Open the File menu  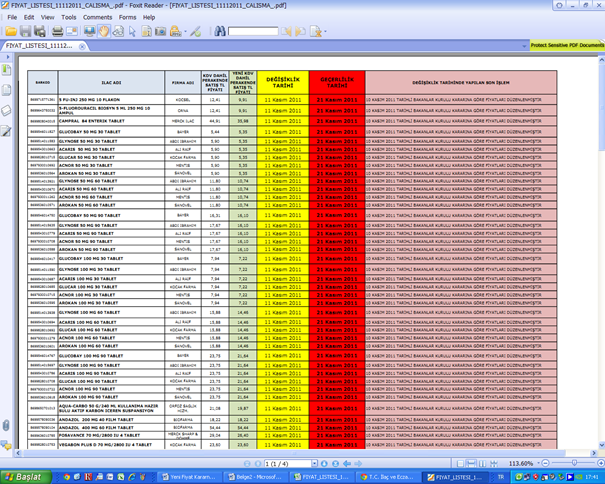pos(14,17)
